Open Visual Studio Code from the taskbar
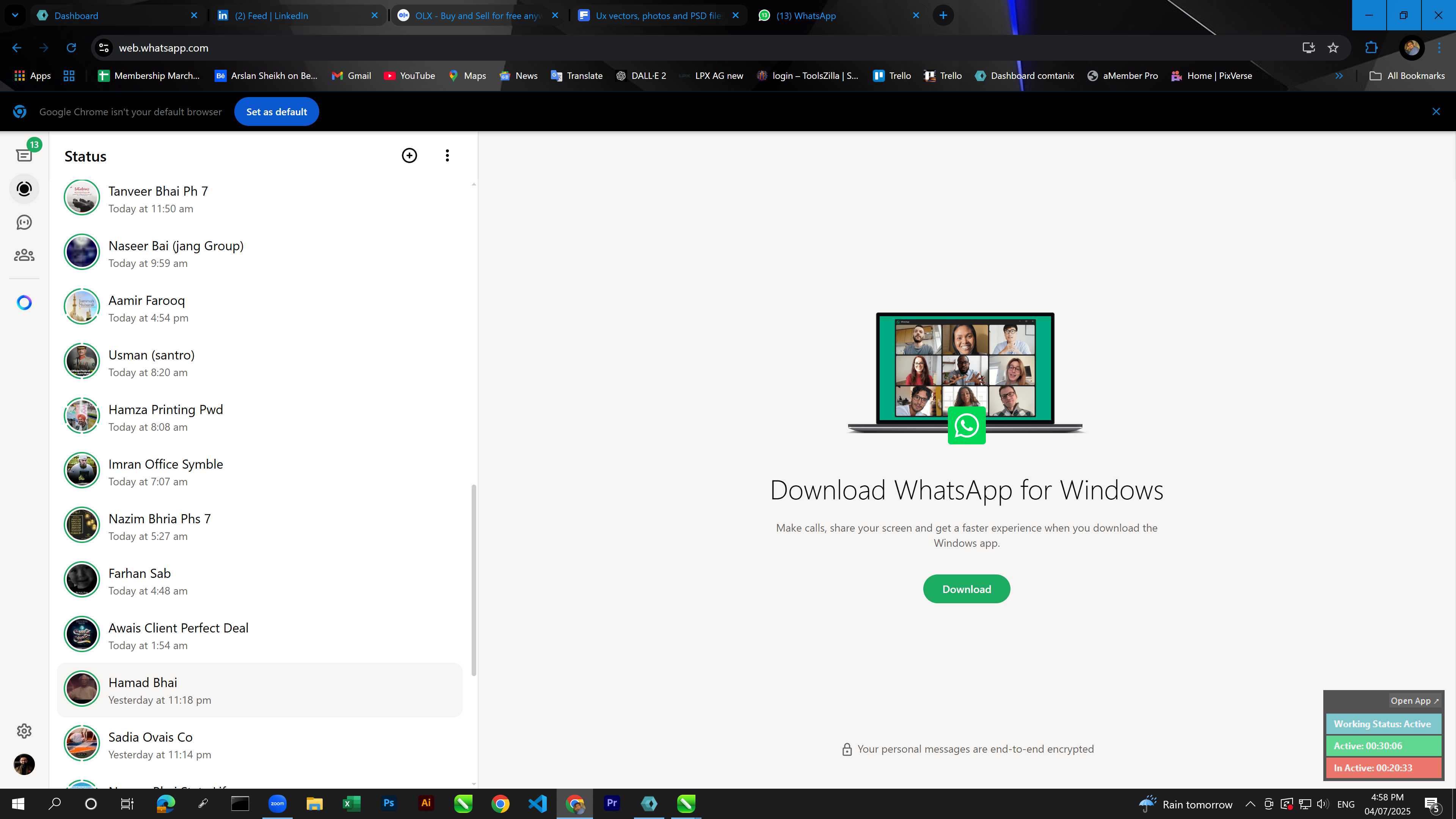This screenshot has height=819, width=1456. click(538, 804)
